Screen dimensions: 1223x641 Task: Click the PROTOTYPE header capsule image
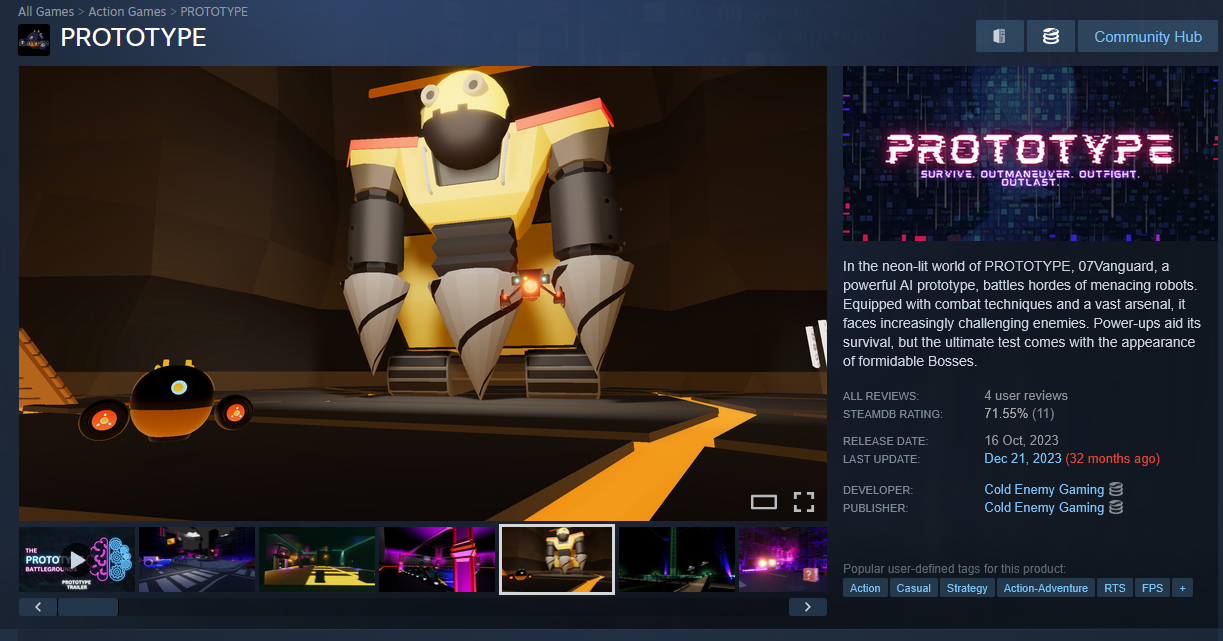[1030, 153]
